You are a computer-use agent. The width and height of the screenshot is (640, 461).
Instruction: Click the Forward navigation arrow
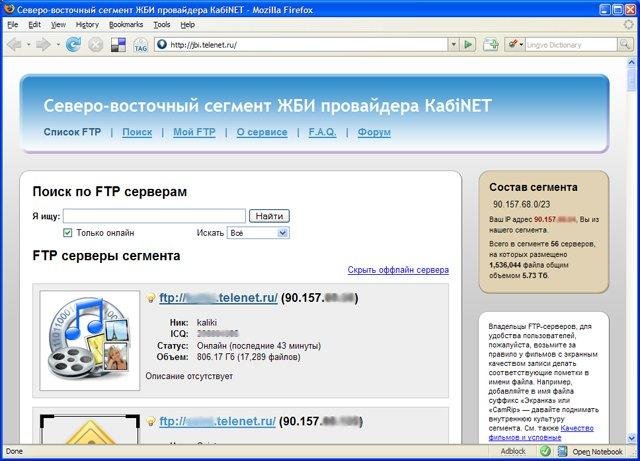(x=43, y=45)
